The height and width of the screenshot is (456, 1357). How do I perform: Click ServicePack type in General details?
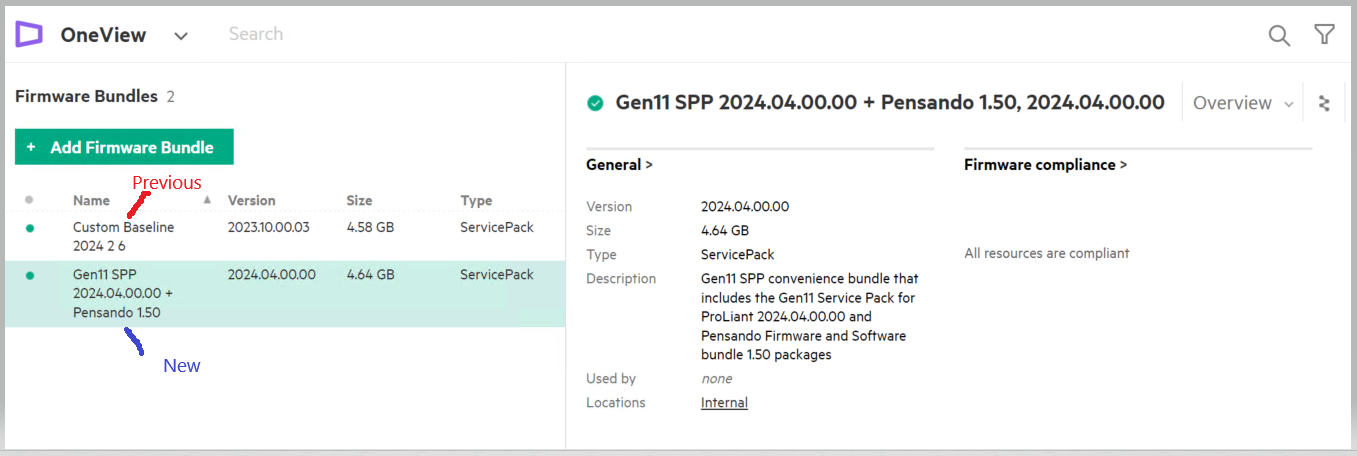coord(738,255)
